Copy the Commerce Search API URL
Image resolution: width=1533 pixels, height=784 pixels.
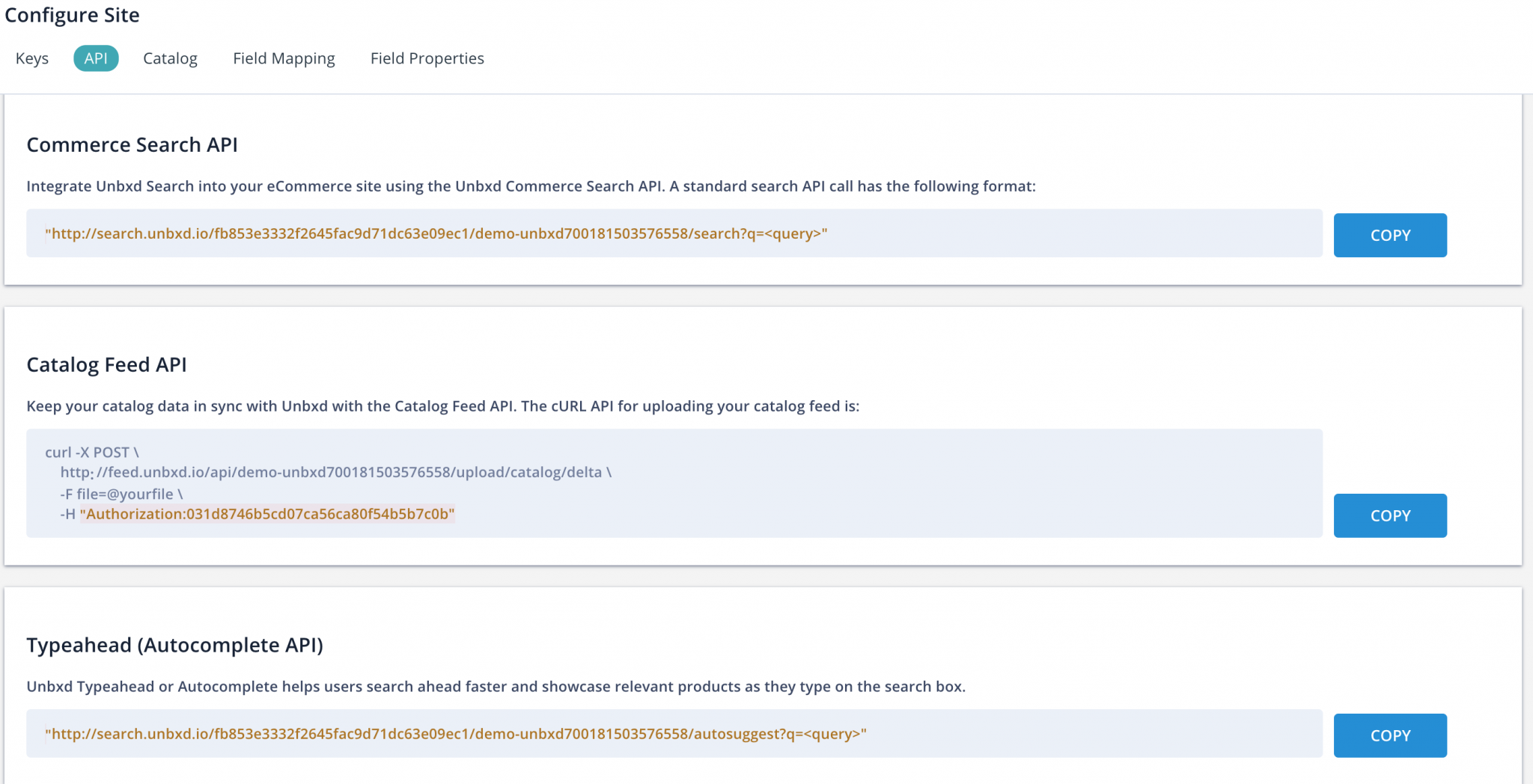1390,235
